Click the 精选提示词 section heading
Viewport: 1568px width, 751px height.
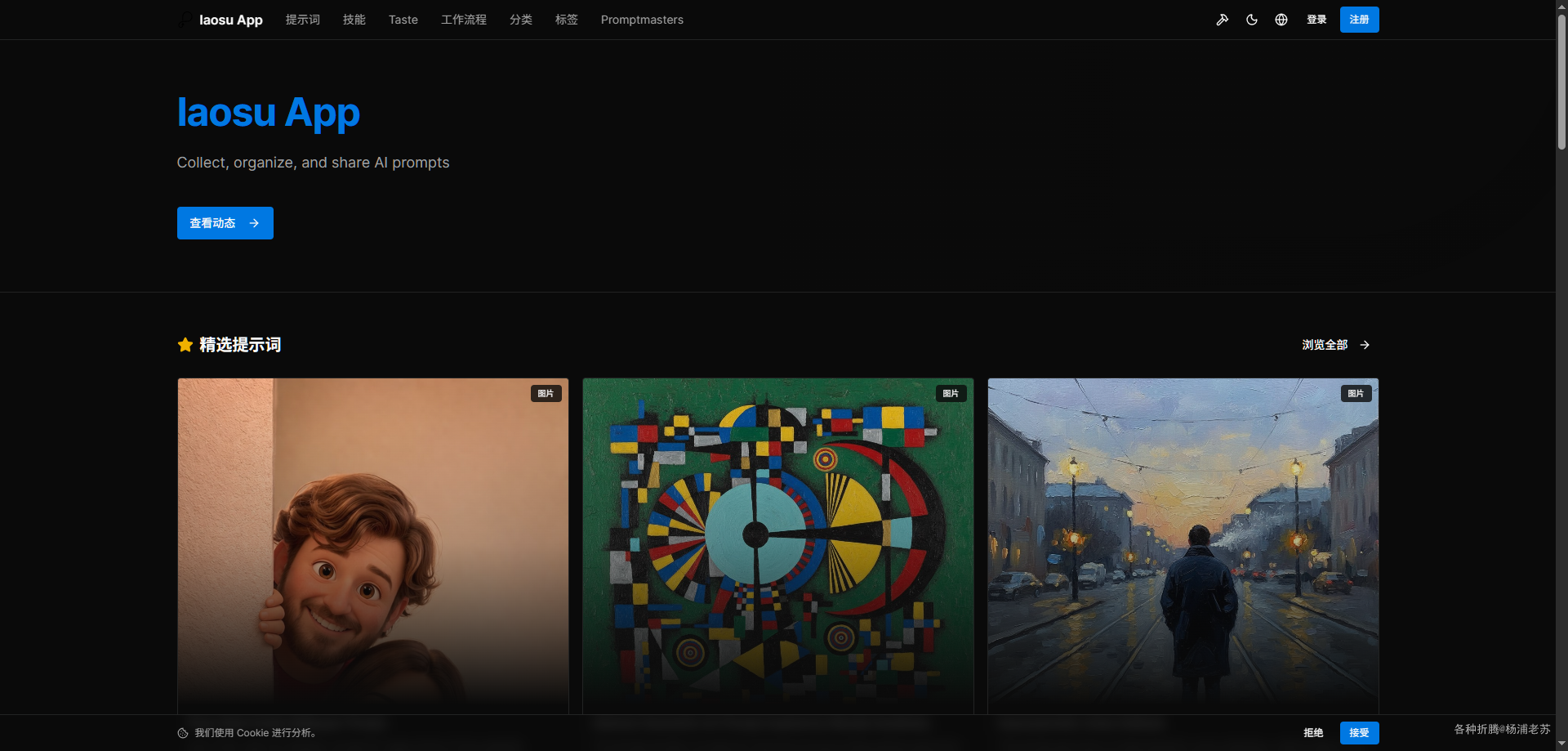(240, 345)
